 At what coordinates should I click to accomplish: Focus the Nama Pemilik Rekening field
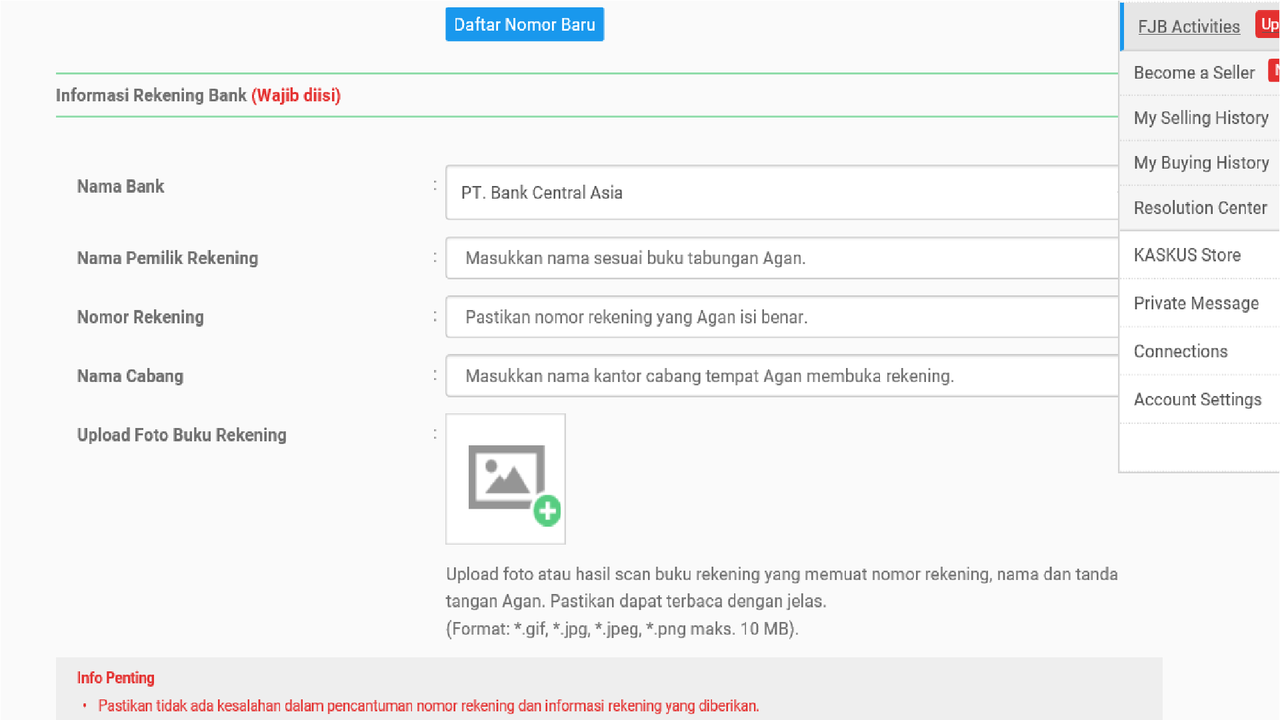click(x=782, y=258)
